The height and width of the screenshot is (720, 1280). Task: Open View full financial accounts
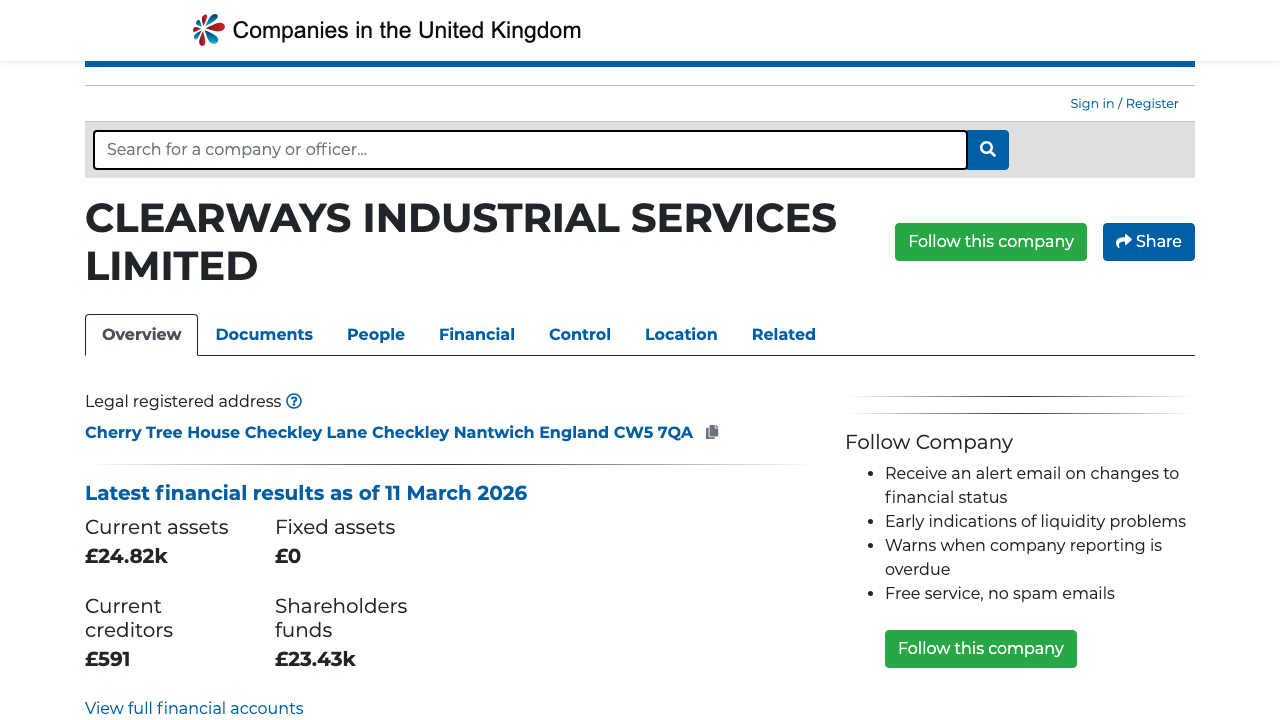pos(194,708)
